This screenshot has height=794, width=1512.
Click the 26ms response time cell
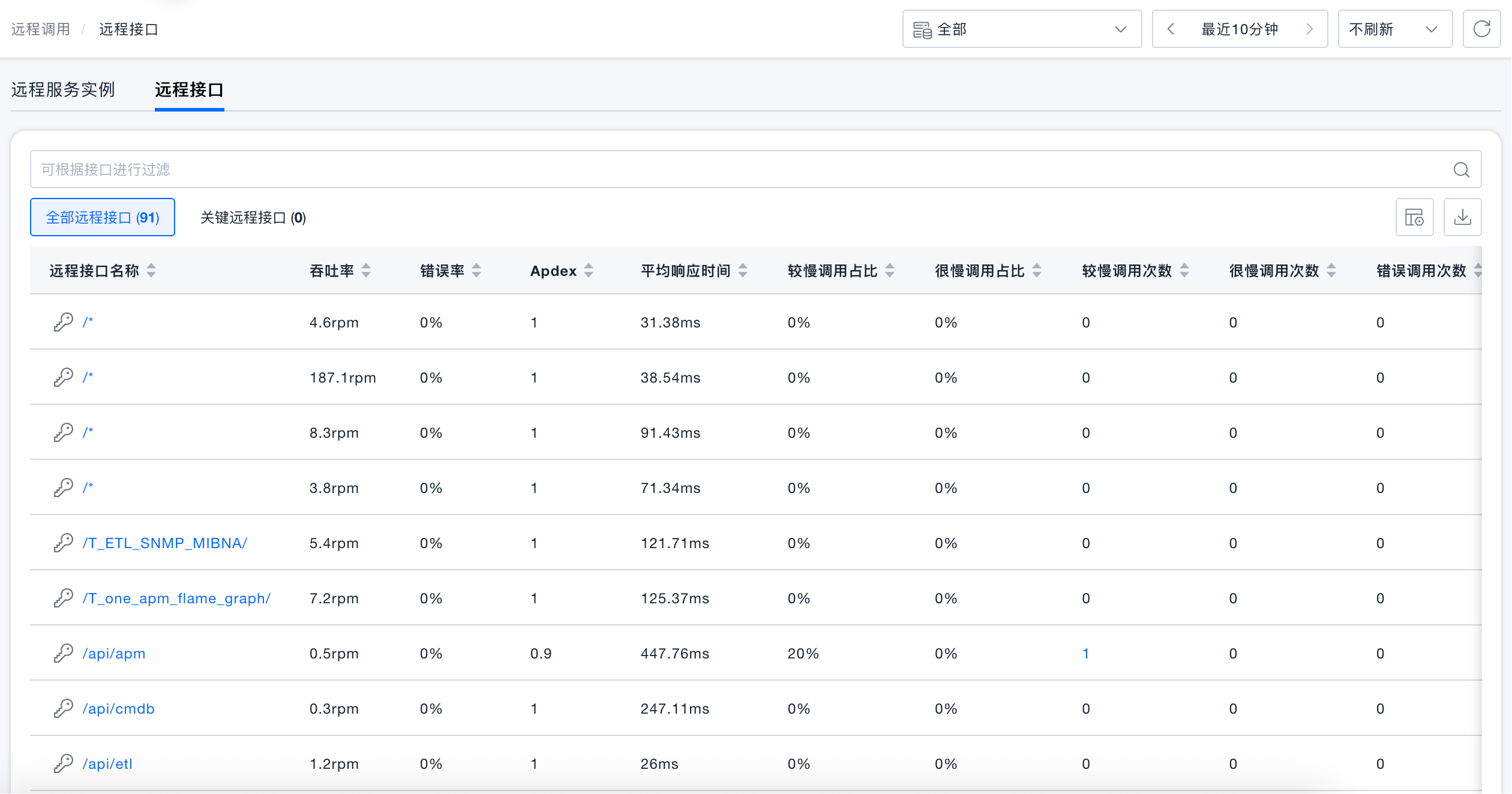pyautogui.click(x=659, y=763)
